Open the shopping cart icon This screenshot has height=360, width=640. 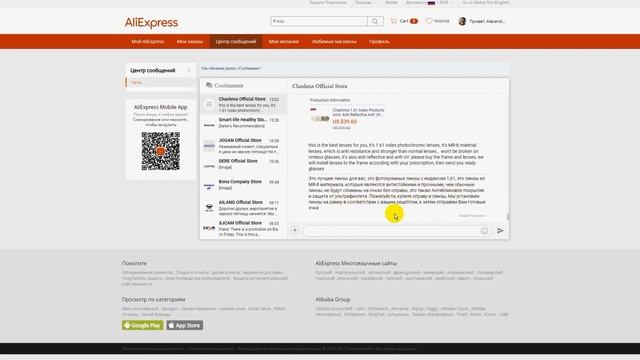click(x=393, y=21)
